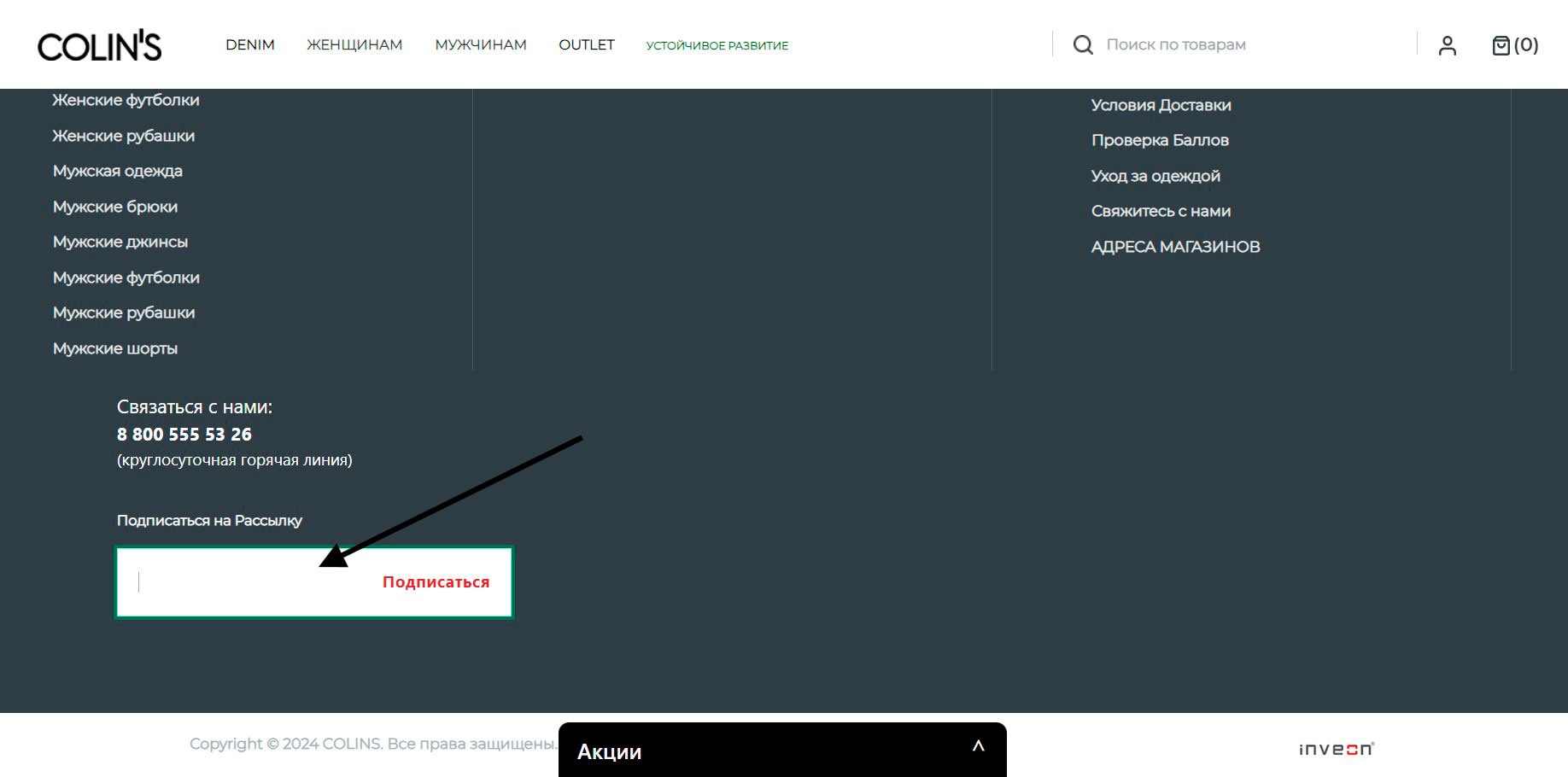Open the Мужские джинсы link
1568x777 pixels.
click(x=120, y=242)
